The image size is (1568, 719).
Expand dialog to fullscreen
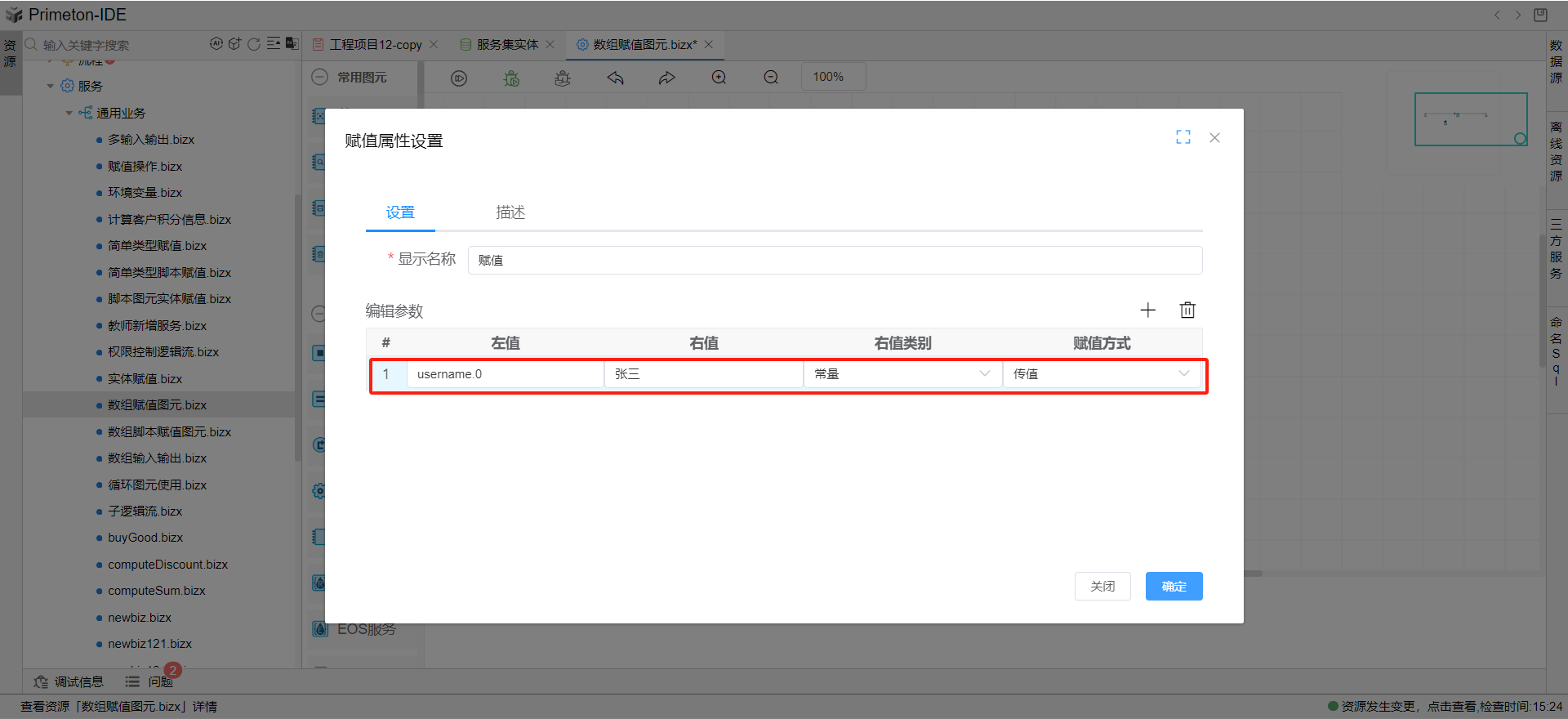coord(1183,137)
